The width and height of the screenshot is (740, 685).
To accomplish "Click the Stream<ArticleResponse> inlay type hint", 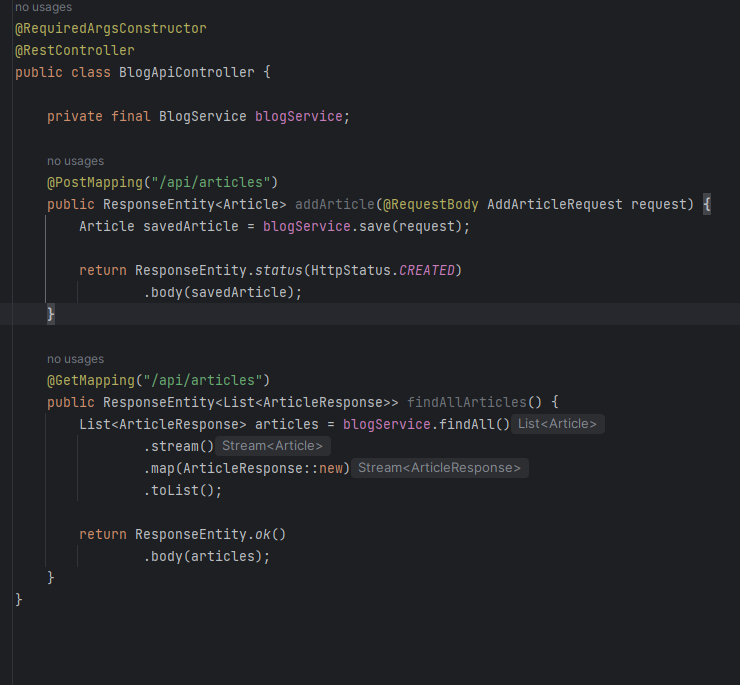I will pos(439,468).
